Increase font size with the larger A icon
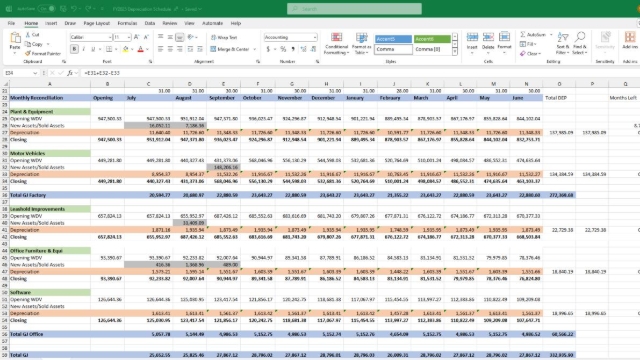640x360 pixels. tap(137, 37)
